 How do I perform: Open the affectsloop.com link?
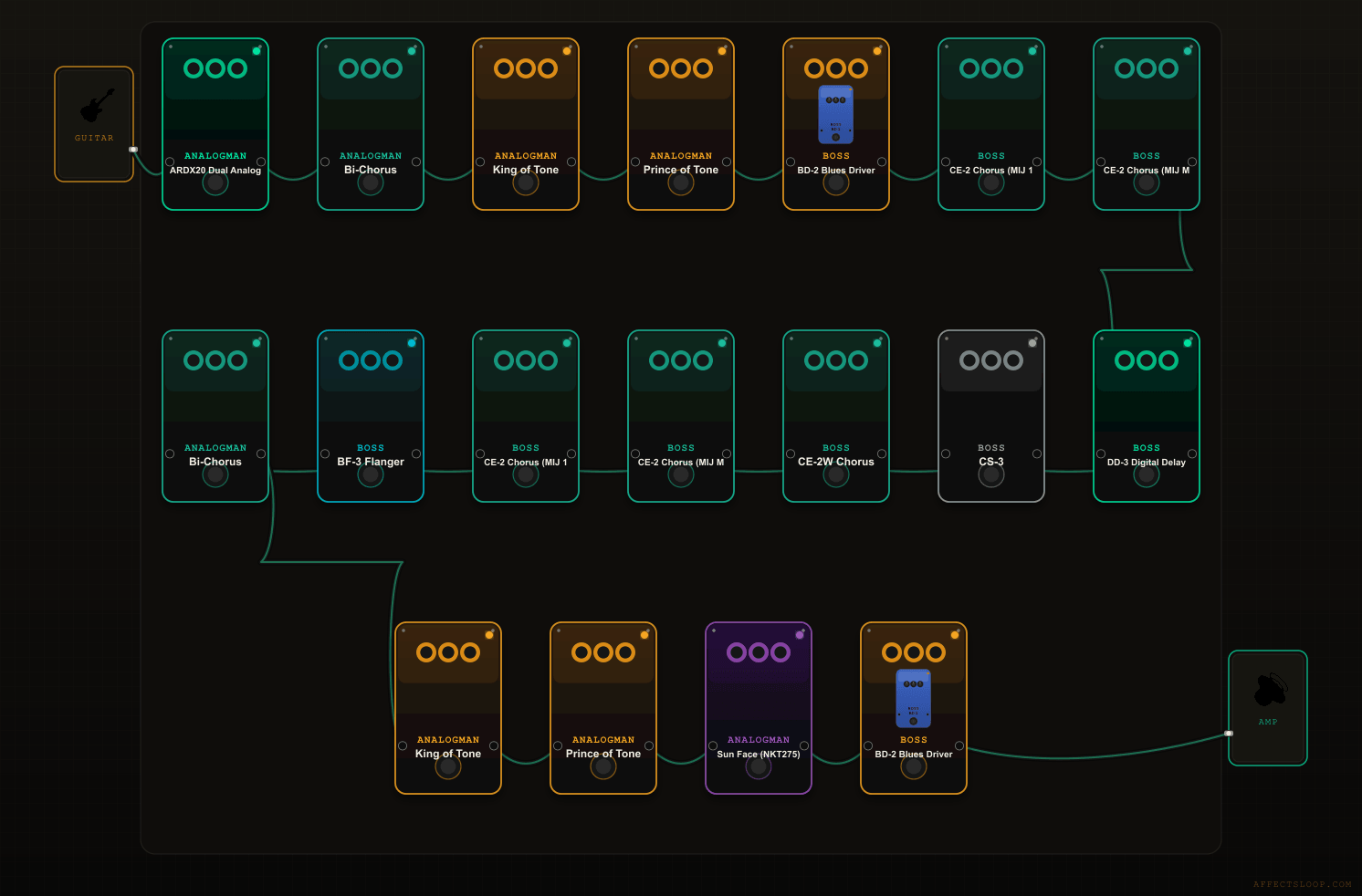1303,884
